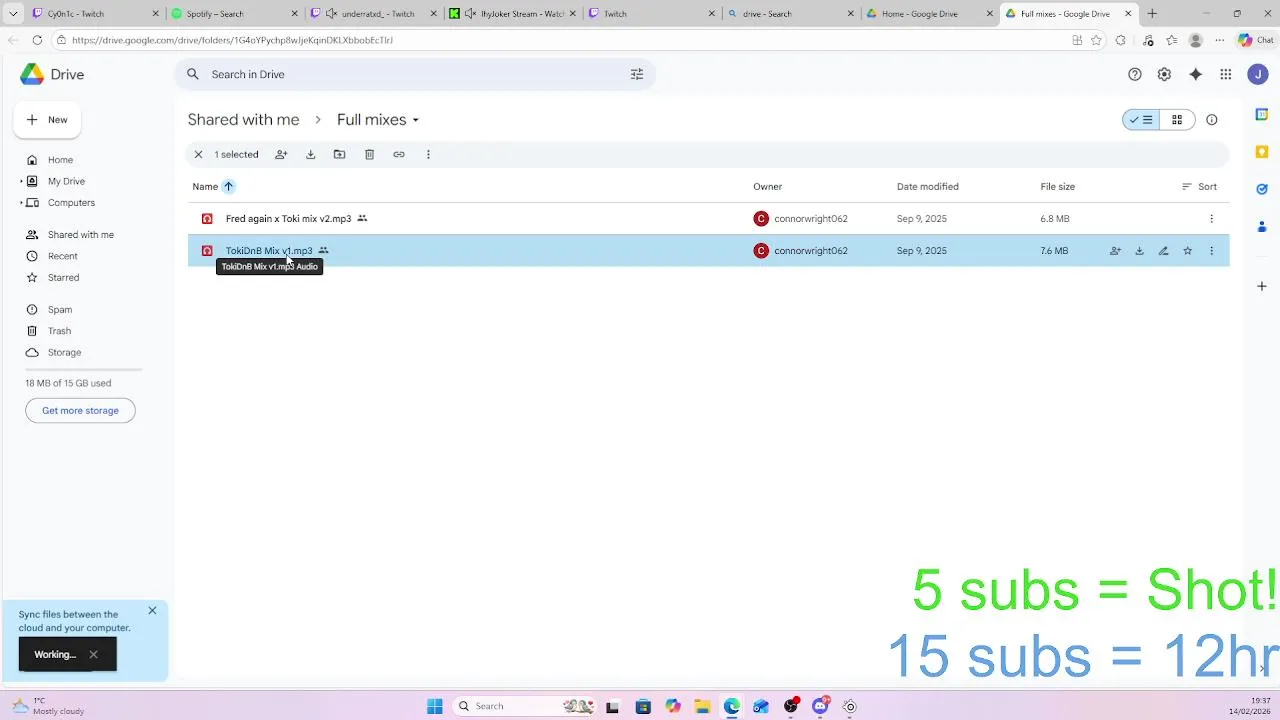Viewport: 1280px width, 720px height.
Task: Get add-ons with the side panel plus icon
Action: 1262,286
